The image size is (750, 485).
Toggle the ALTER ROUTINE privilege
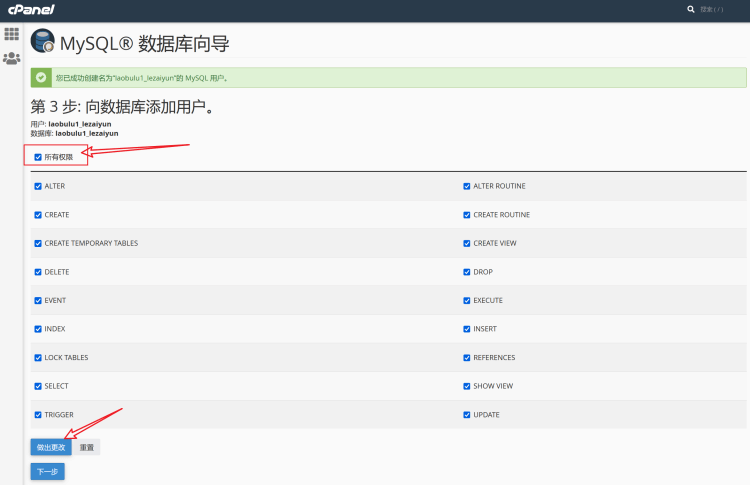(467, 186)
